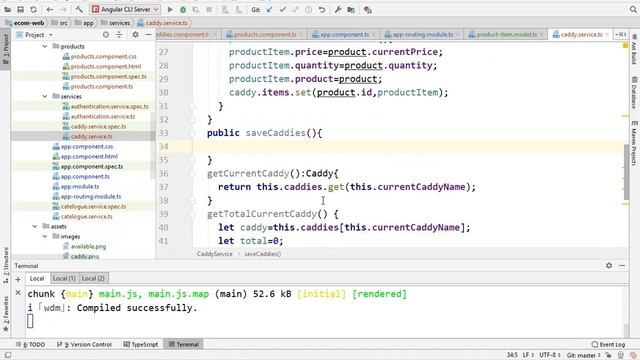This screenshot has height=360, width=640.
Task: Toggle the Terminal tool window button
Action: click(x=183, y=344)
